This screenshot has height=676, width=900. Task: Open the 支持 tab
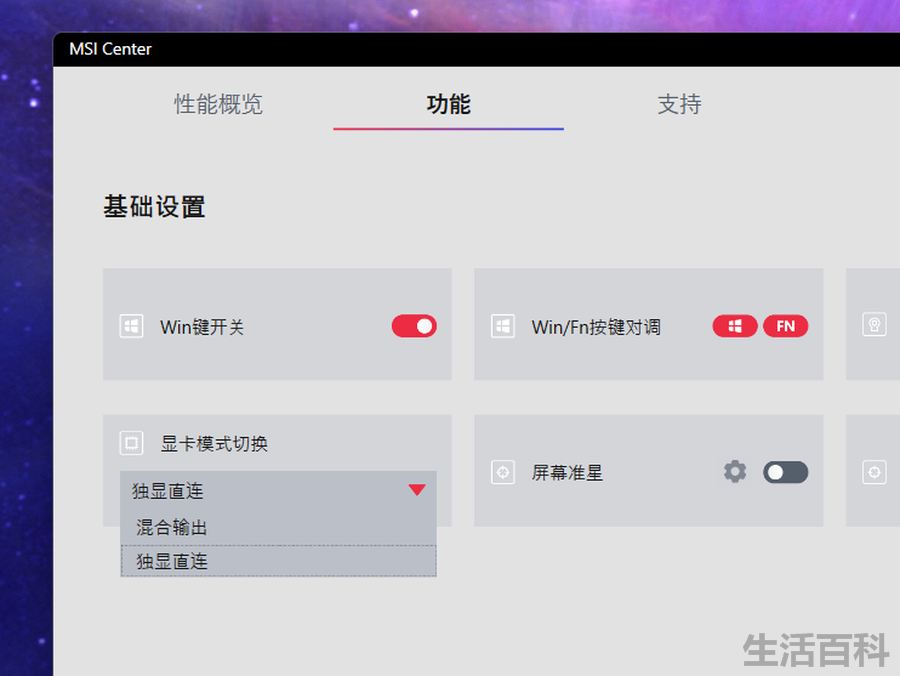(679, 104)
